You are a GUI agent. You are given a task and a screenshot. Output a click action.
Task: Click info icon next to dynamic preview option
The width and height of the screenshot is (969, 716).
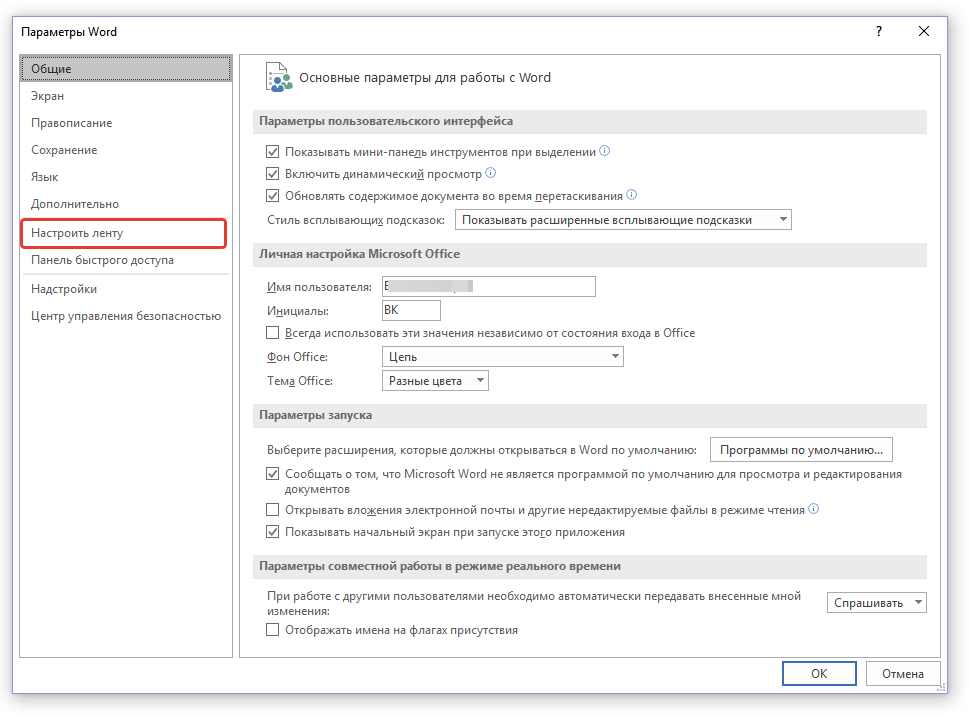[x=490, y=173]
